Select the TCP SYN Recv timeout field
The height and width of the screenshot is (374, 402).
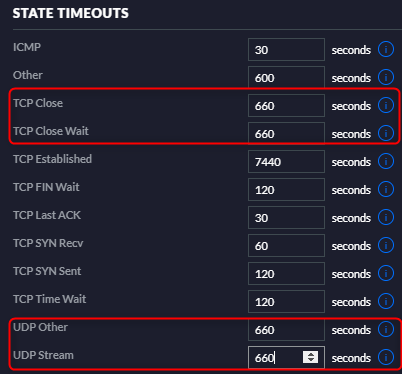click(286, 245)
